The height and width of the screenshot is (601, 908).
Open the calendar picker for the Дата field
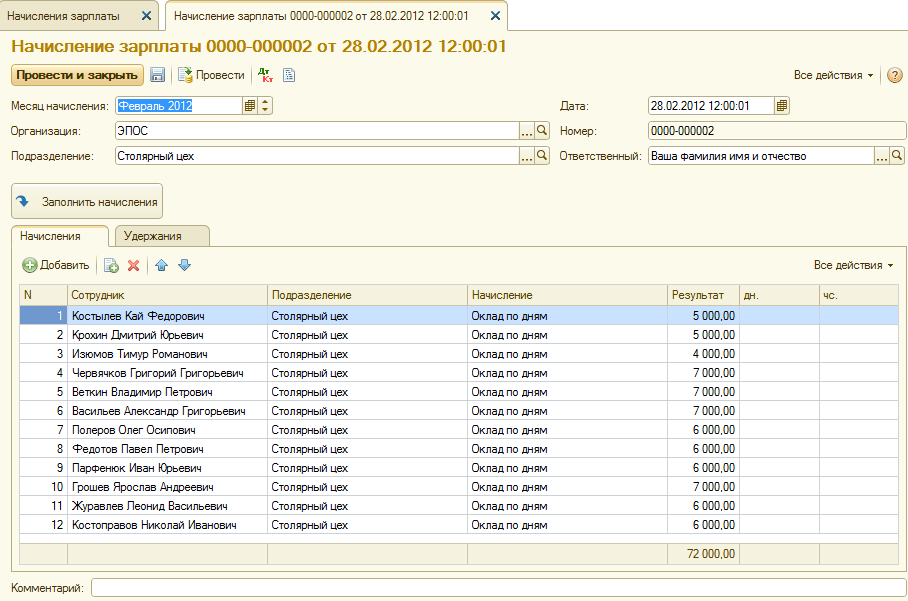point(782,106)
